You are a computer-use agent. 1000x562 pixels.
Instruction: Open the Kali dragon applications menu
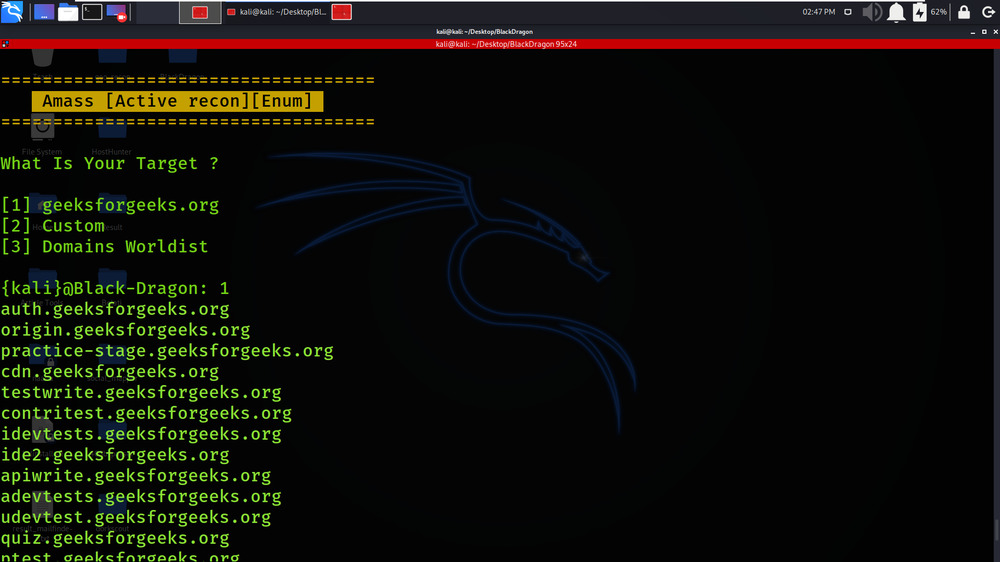pos(11,11)
